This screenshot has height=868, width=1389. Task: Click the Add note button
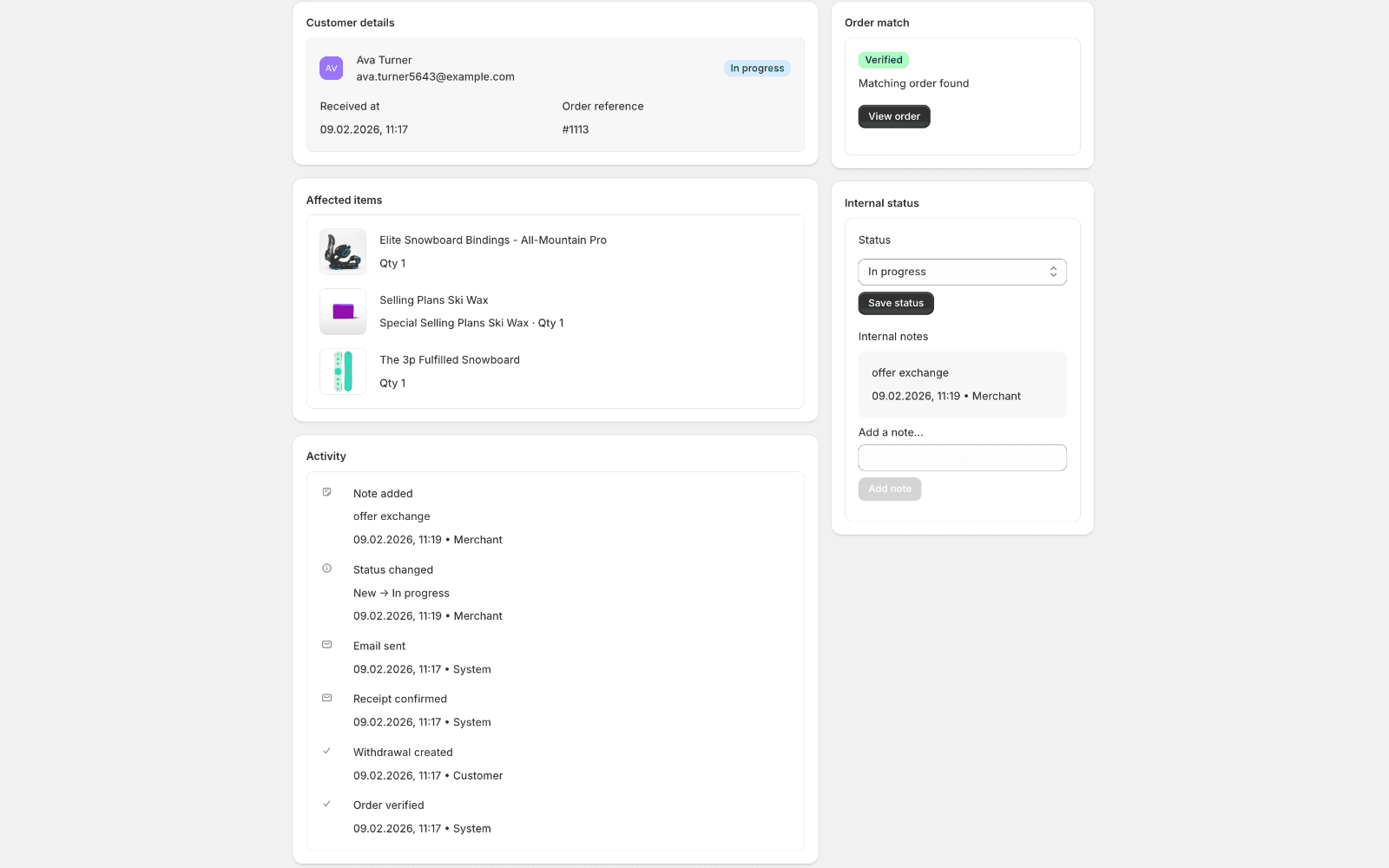click(x=889, y=489)
